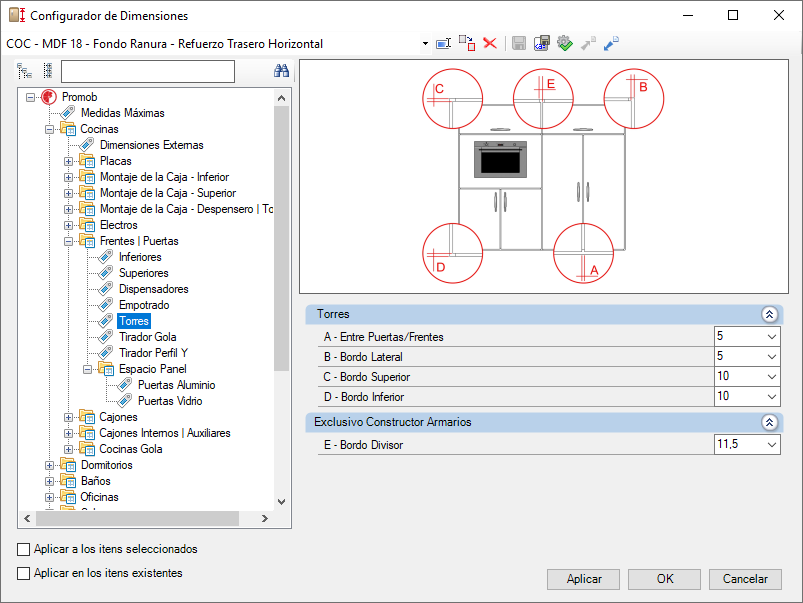Click the tag icon beside Superiores
The height and width of the screenshot is (603, 803).
pyautogui.click(x=105, y=273)
